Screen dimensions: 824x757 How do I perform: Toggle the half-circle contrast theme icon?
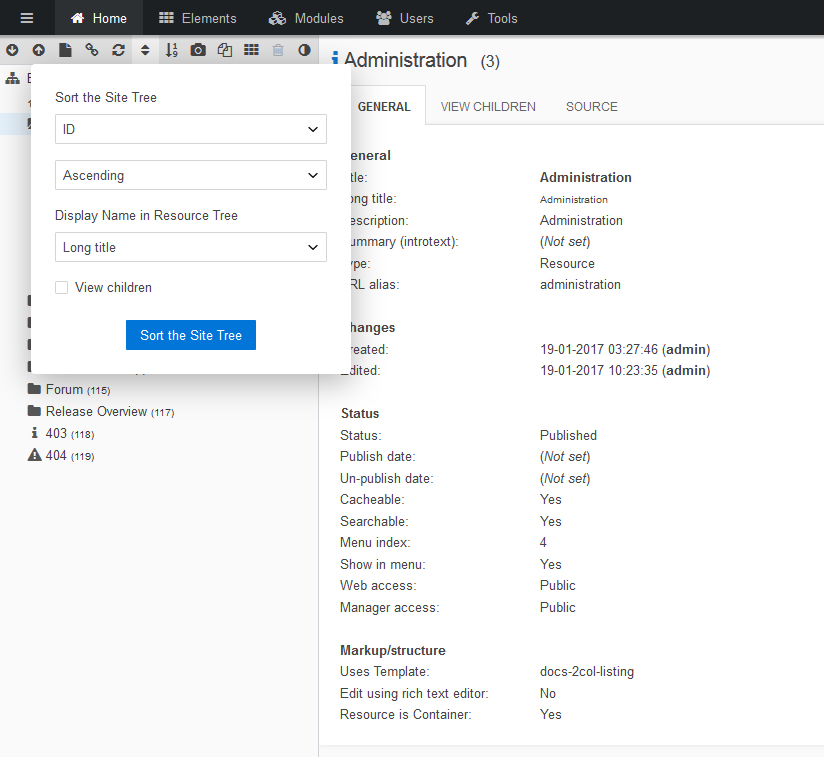coord(304,50)
